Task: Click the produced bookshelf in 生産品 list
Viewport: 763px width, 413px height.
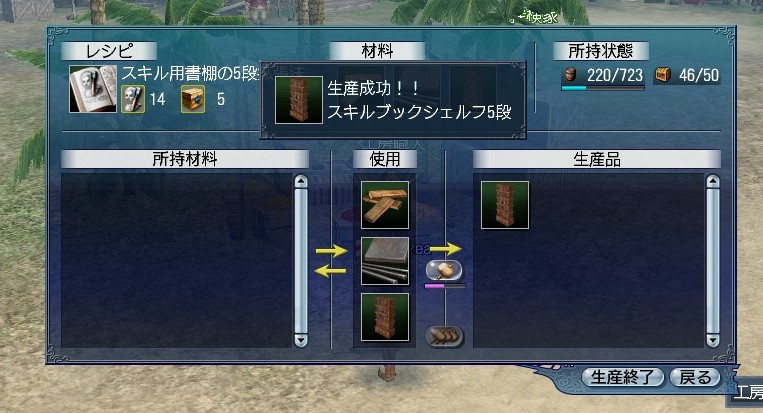Action: 505,205
